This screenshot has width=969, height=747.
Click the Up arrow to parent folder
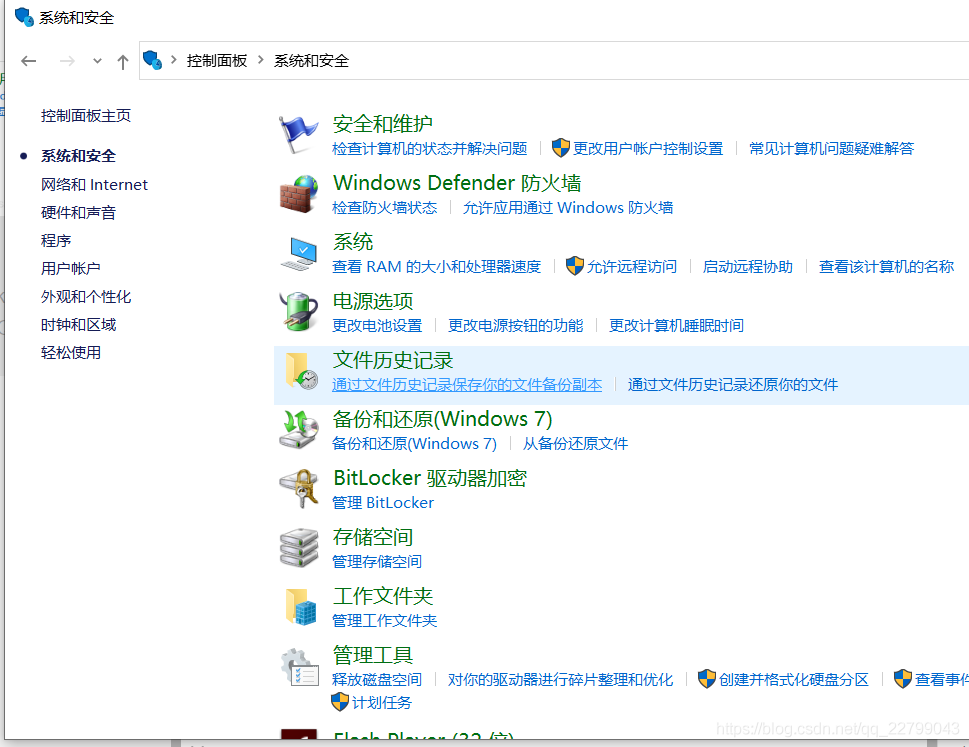coord(122,61)
